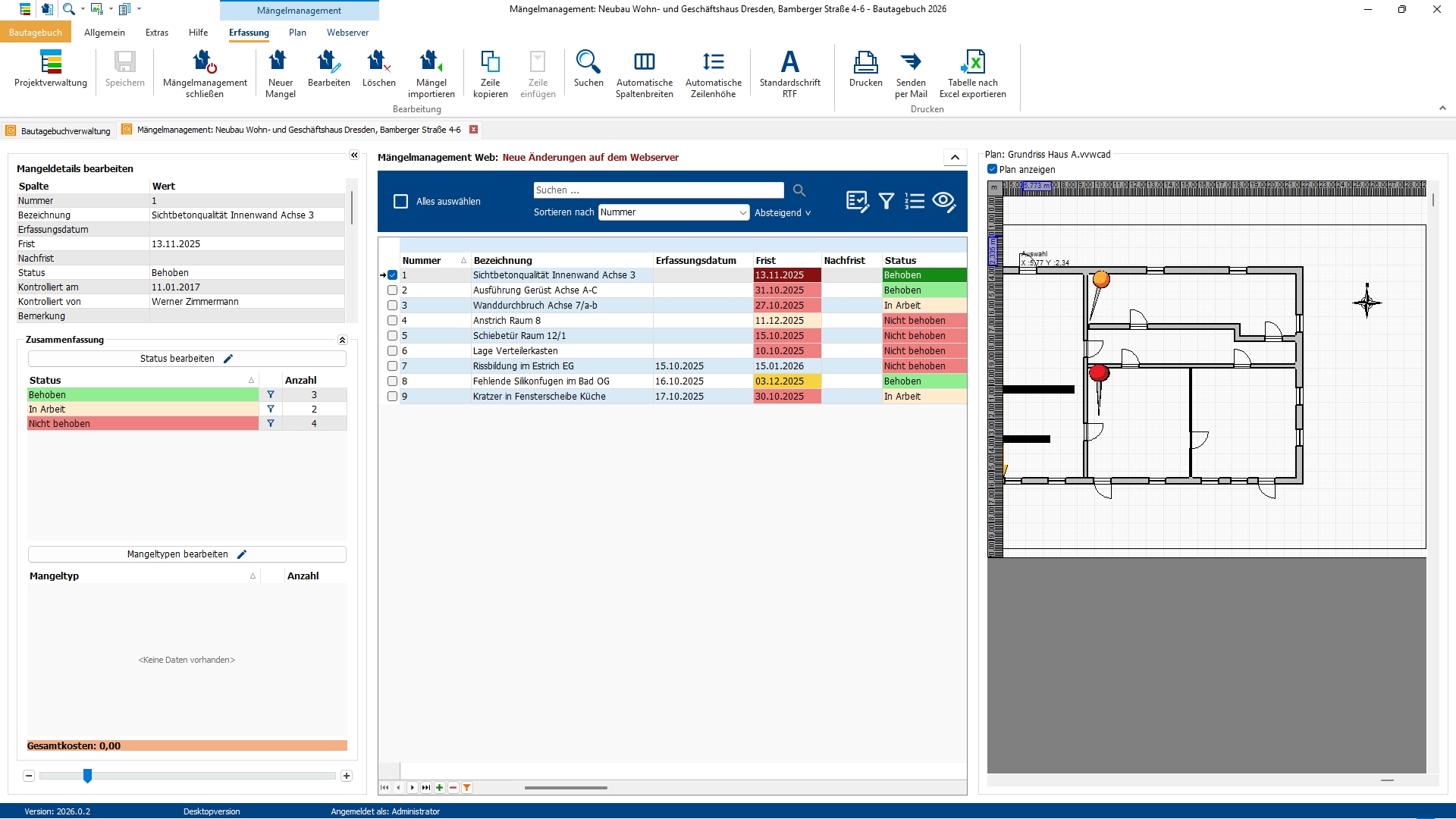This screenshot has height=819, width=1456.
Task: Collapse the Zusammenfassung section
Action: pos(342,340)
